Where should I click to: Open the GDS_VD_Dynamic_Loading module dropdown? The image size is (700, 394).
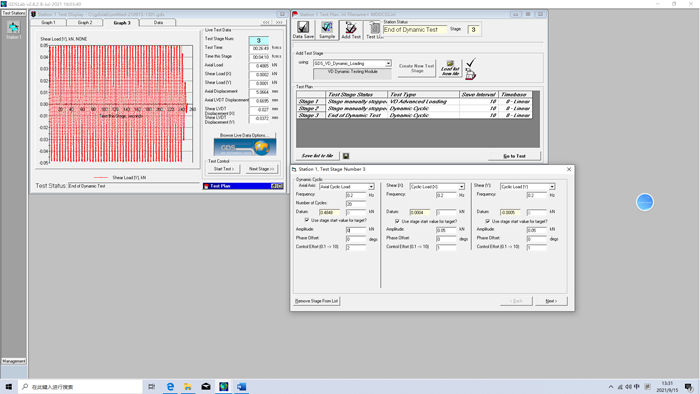pyautogui.click(x=388, y=63)
